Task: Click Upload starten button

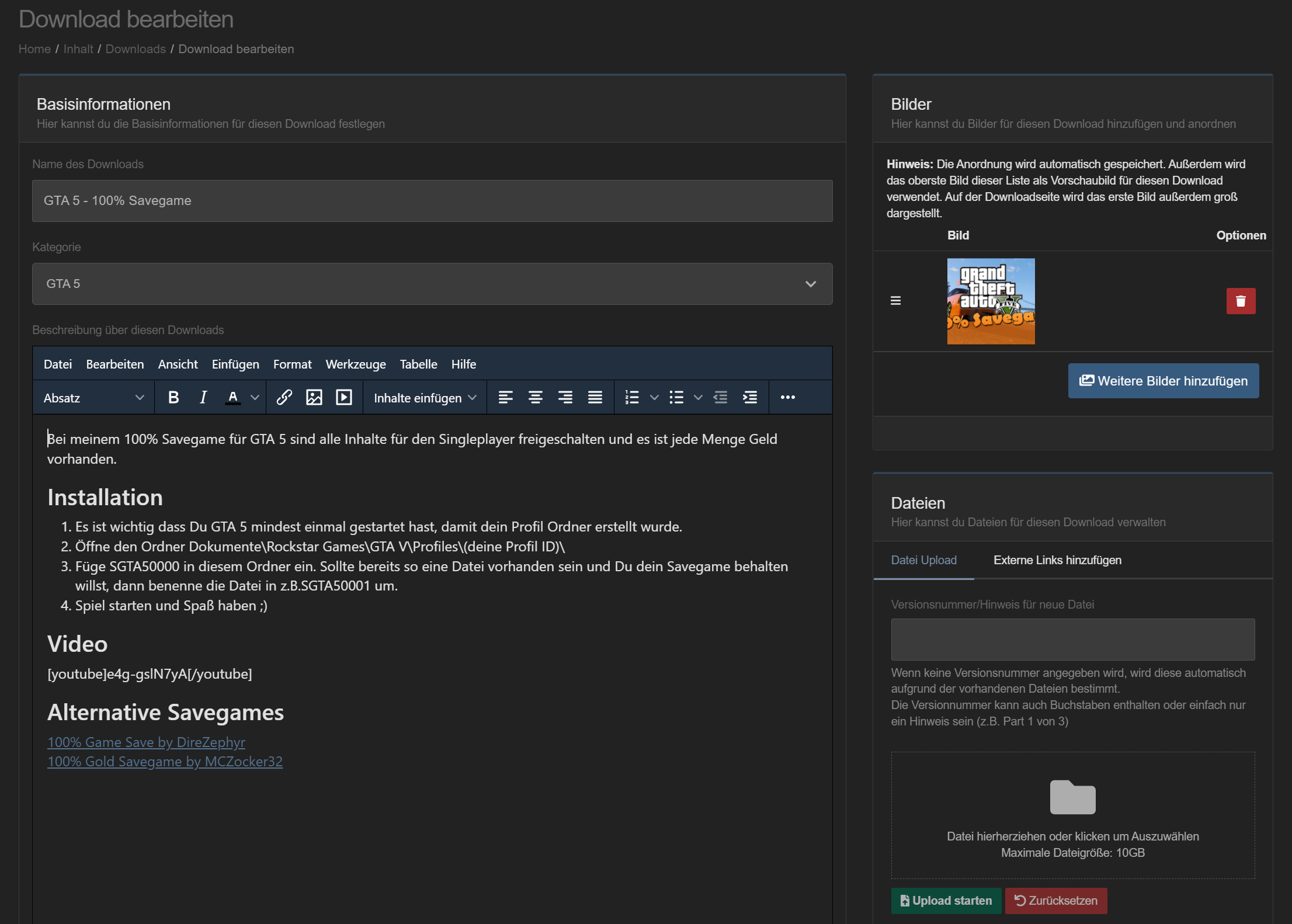Action: point(946,901)
